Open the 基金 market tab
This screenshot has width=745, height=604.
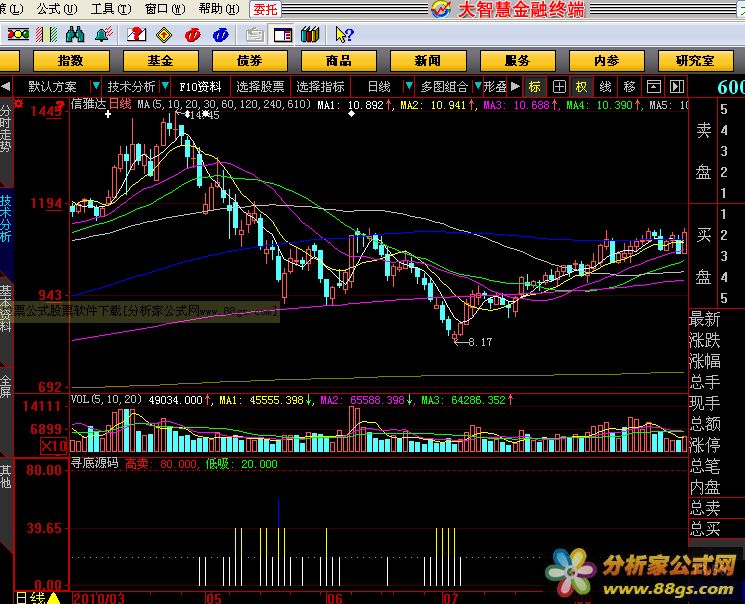tap(161, 61)
